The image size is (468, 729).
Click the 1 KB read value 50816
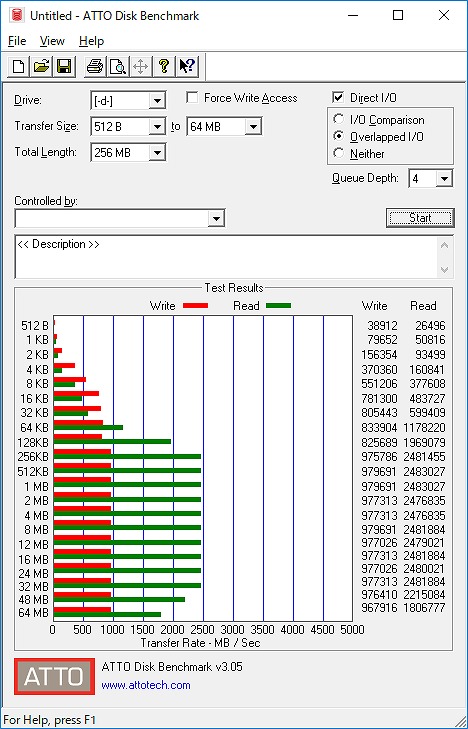point(430,339)
